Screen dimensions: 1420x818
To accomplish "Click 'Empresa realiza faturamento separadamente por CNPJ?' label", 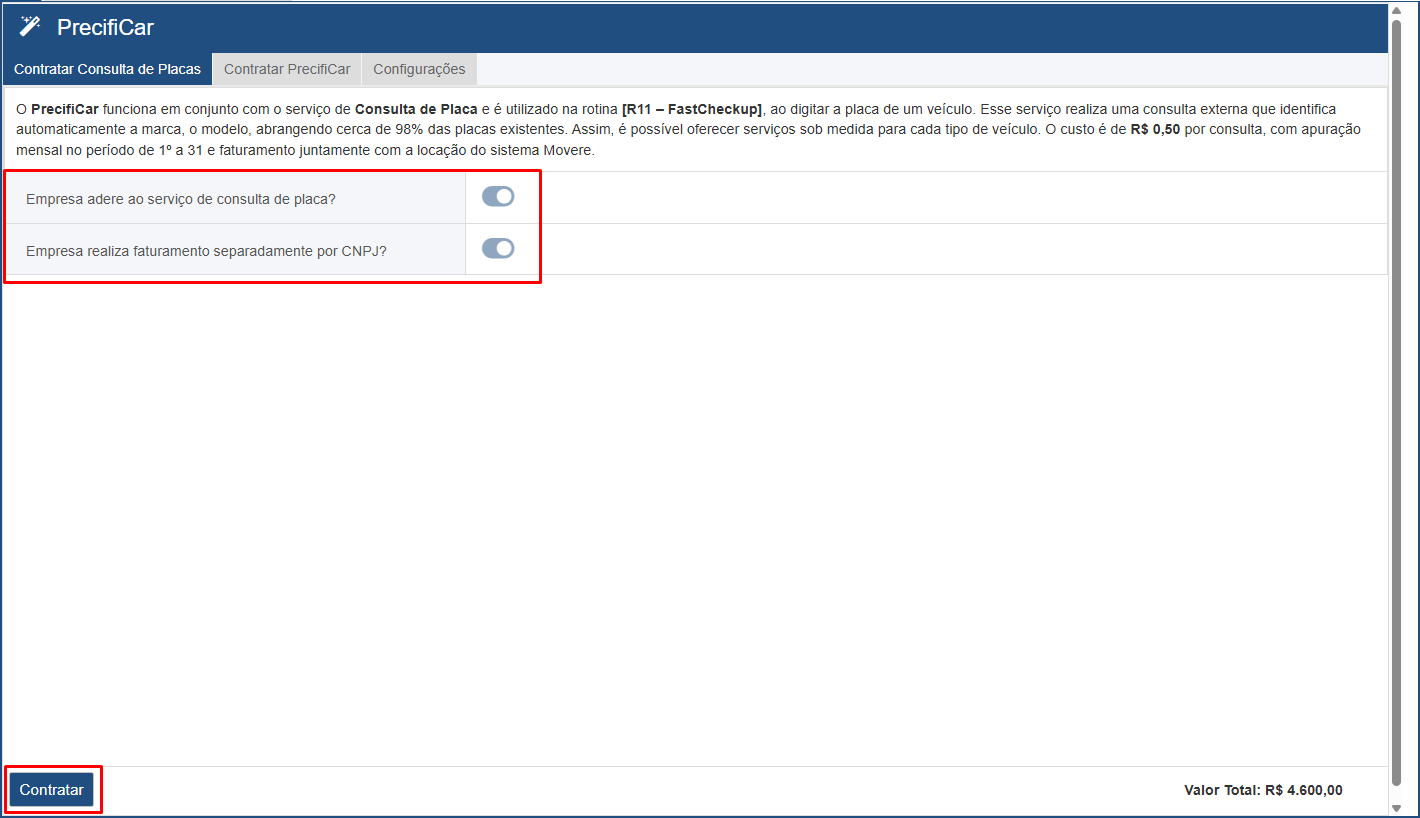I will pos(206,251).
